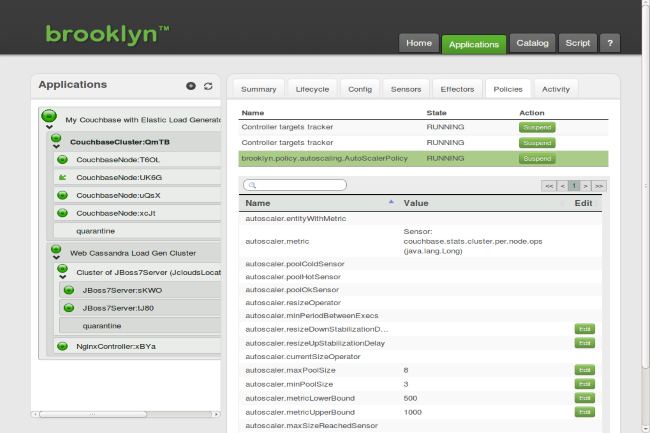Click the refresh applications icon

[208, 86]
